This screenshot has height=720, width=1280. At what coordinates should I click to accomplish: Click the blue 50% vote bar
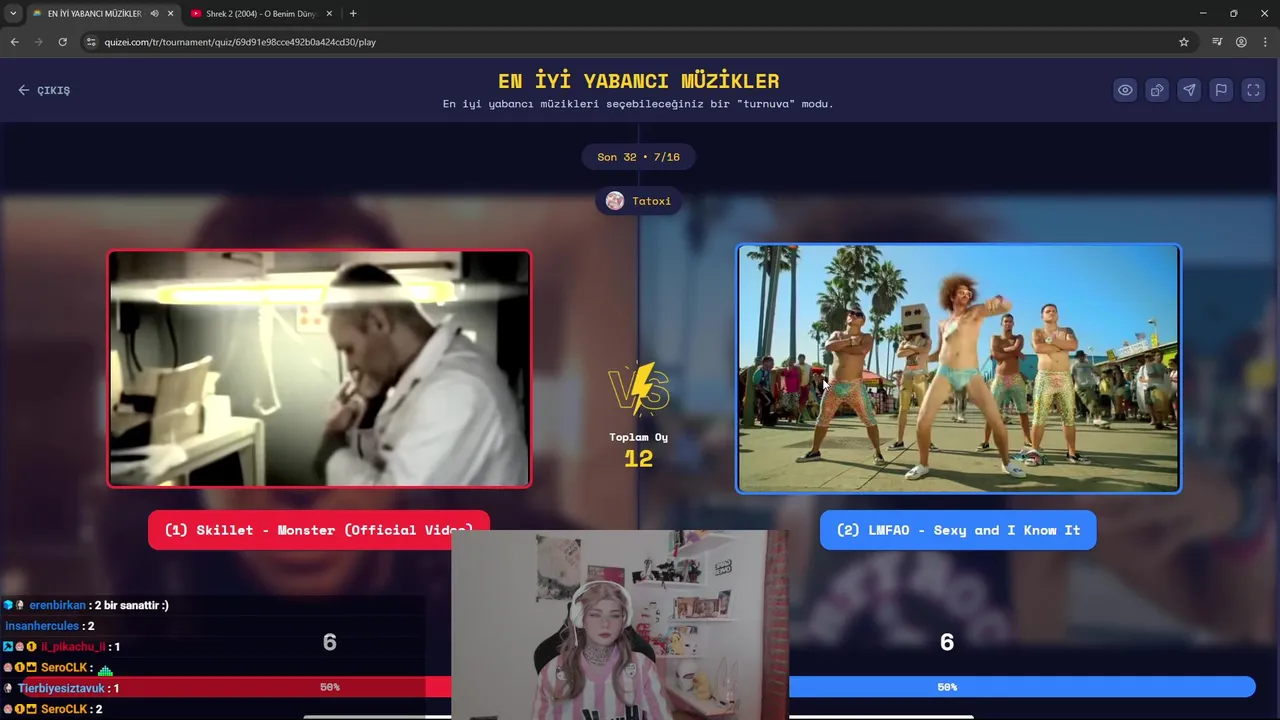(x=1021, y=687)
